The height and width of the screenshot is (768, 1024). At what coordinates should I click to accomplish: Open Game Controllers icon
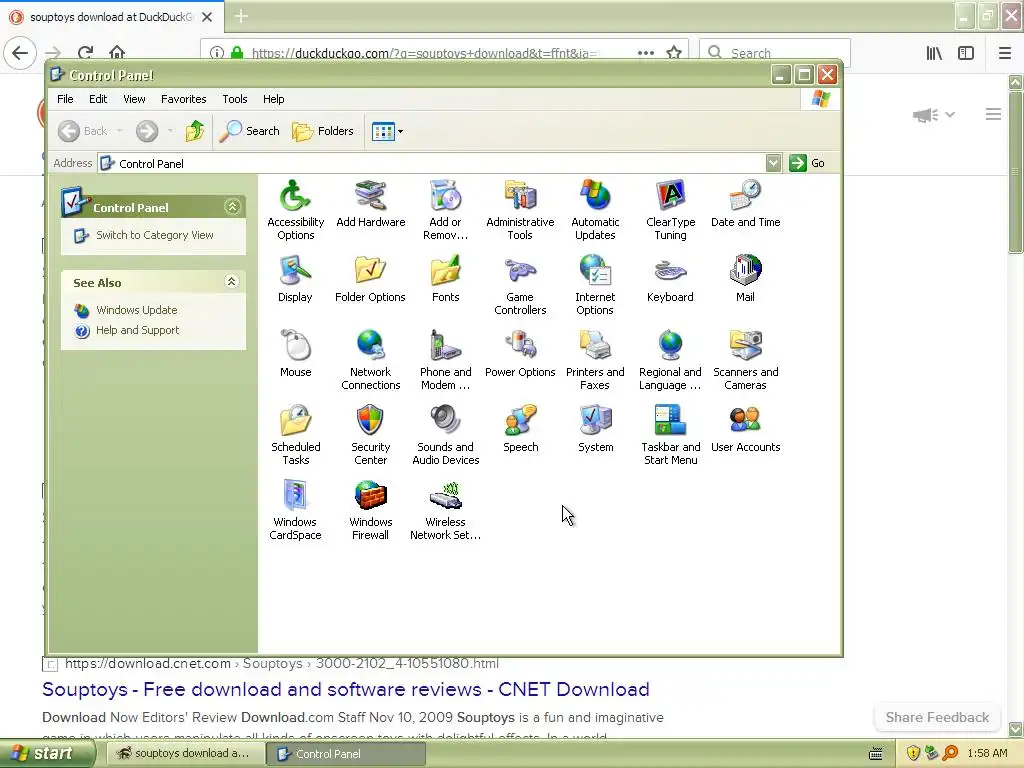(520, 285)
